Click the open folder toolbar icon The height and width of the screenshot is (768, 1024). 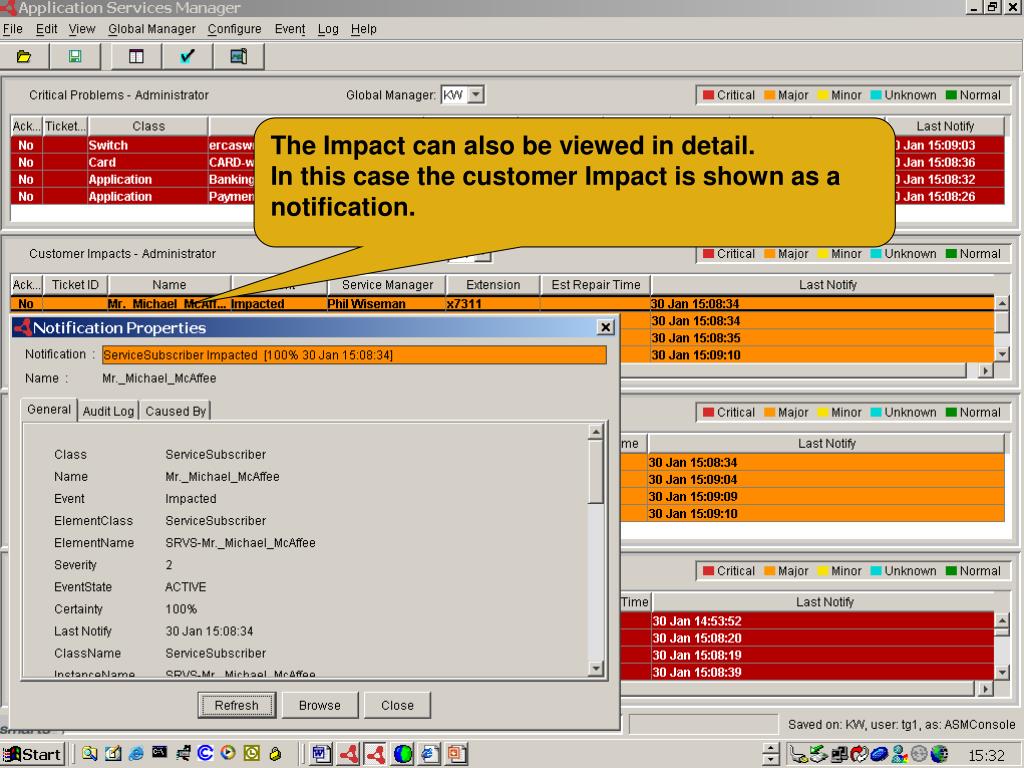pyautogui.click(x=24, y=56)
